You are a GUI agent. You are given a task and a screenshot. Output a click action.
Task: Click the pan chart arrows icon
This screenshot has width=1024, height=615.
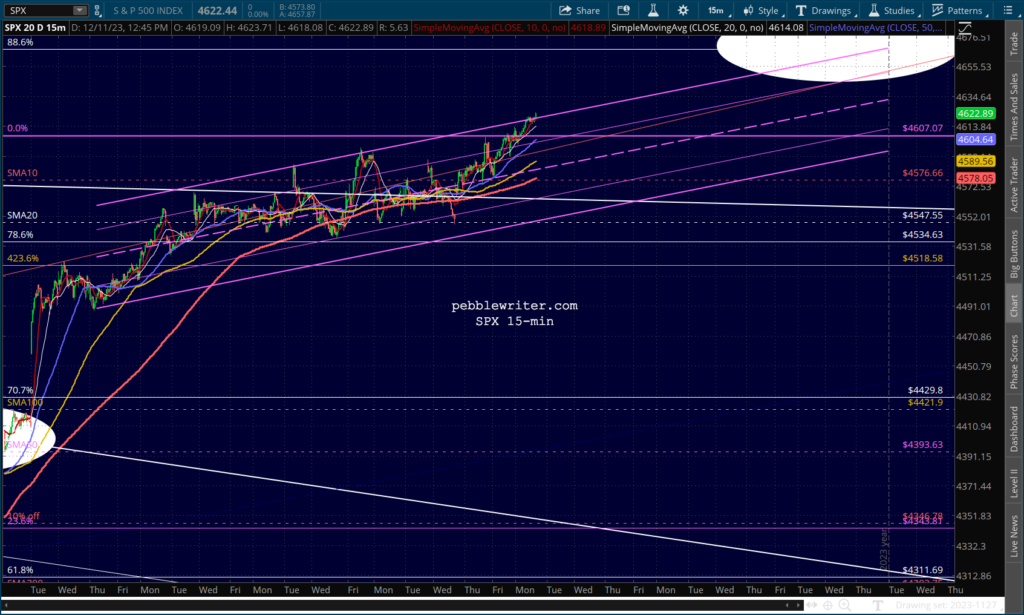coord(811,605)
